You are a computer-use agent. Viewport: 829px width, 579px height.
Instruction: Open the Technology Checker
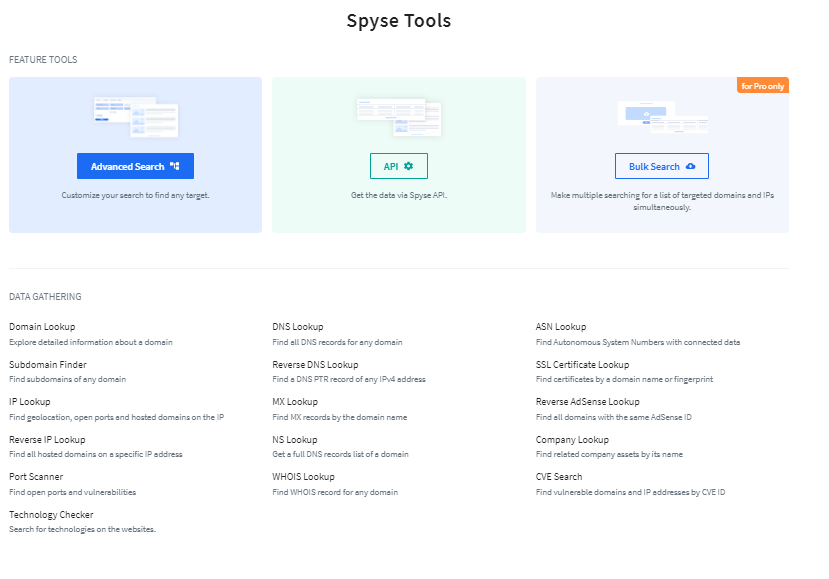tap(52, 514)
